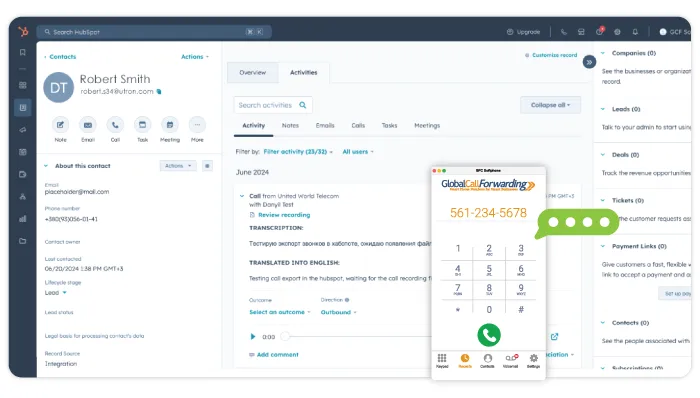Click the Email action icon

point(88,125)
